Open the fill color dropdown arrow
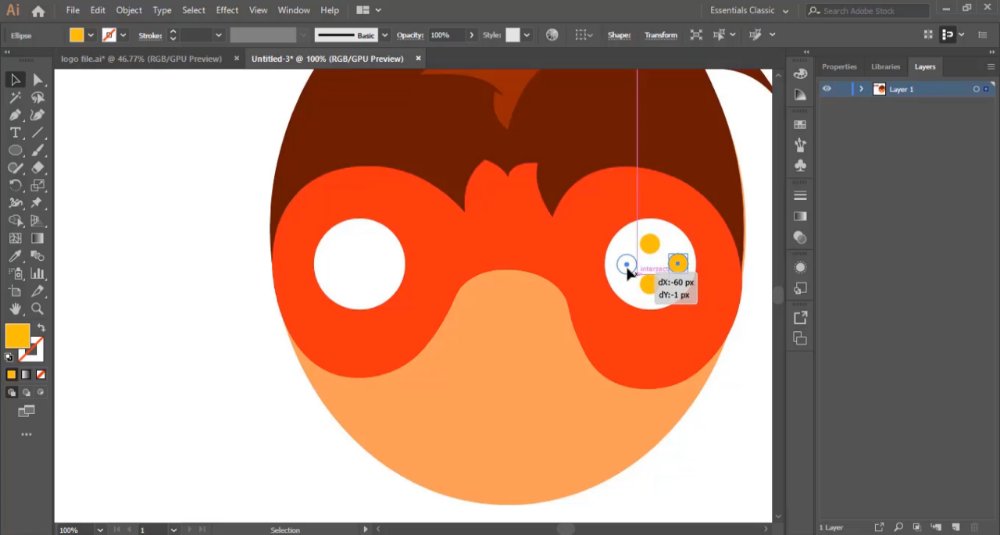This screenshot has height=535, width=1000. pos(91,35)
